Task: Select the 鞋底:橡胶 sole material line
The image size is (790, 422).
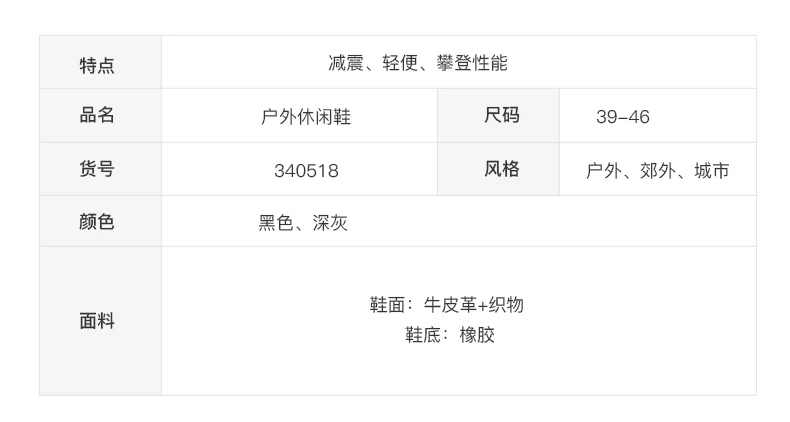Action: point(450,335)
